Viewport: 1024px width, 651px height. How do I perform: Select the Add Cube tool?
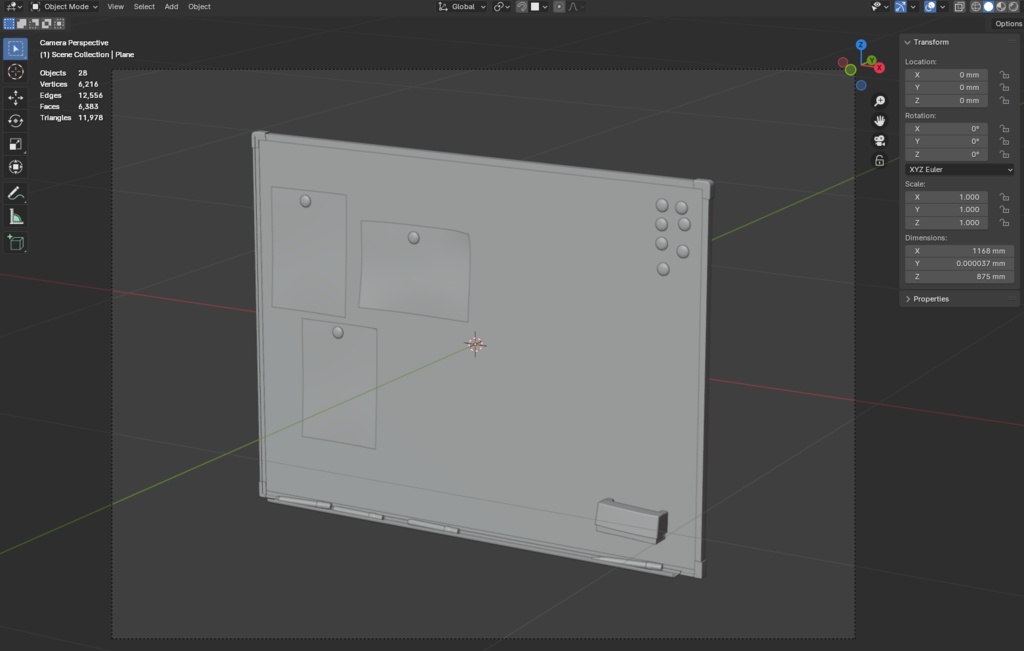click(16, 243)
